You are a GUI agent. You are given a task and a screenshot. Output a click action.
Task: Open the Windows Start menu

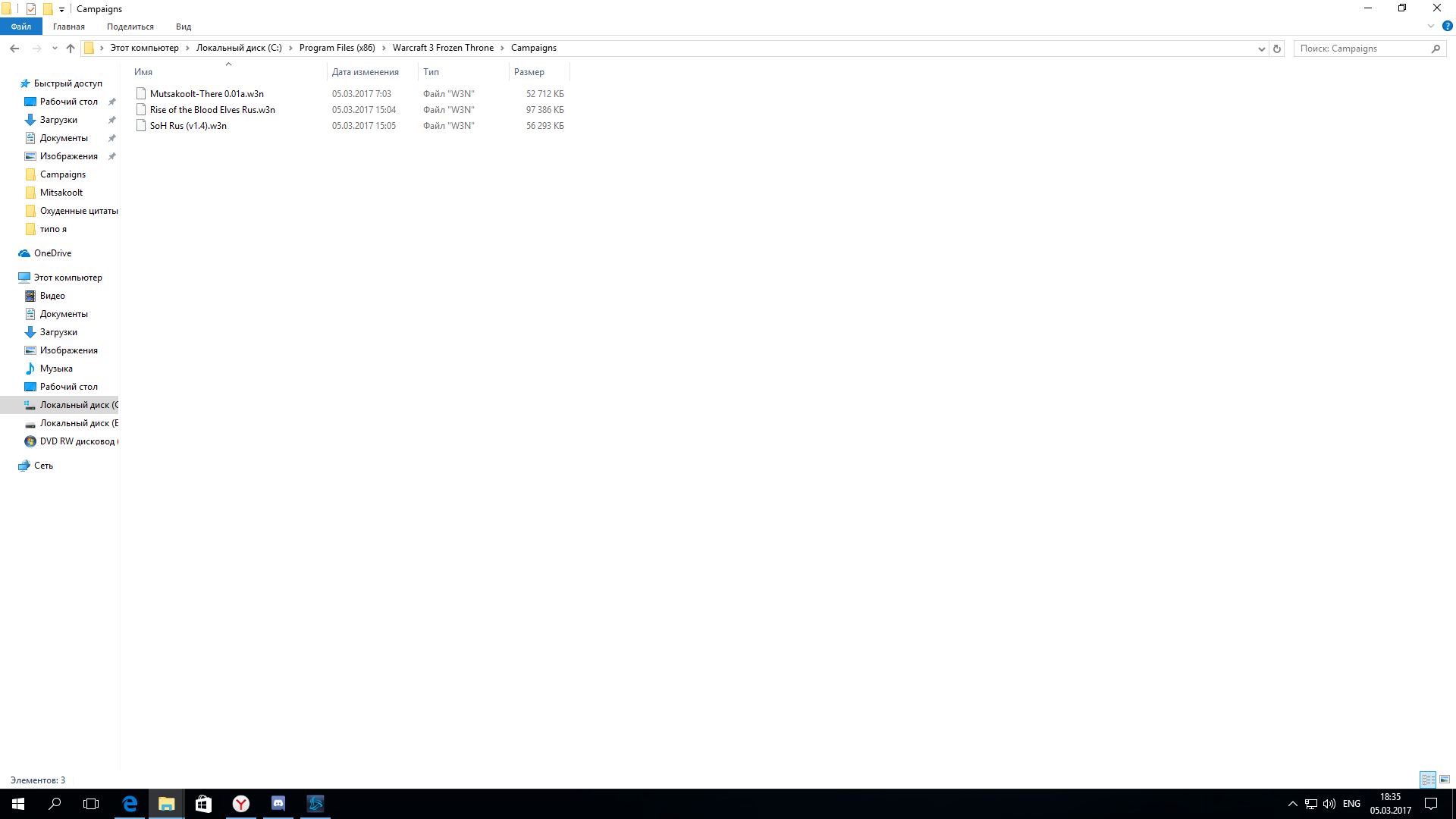tap(18, 804)
